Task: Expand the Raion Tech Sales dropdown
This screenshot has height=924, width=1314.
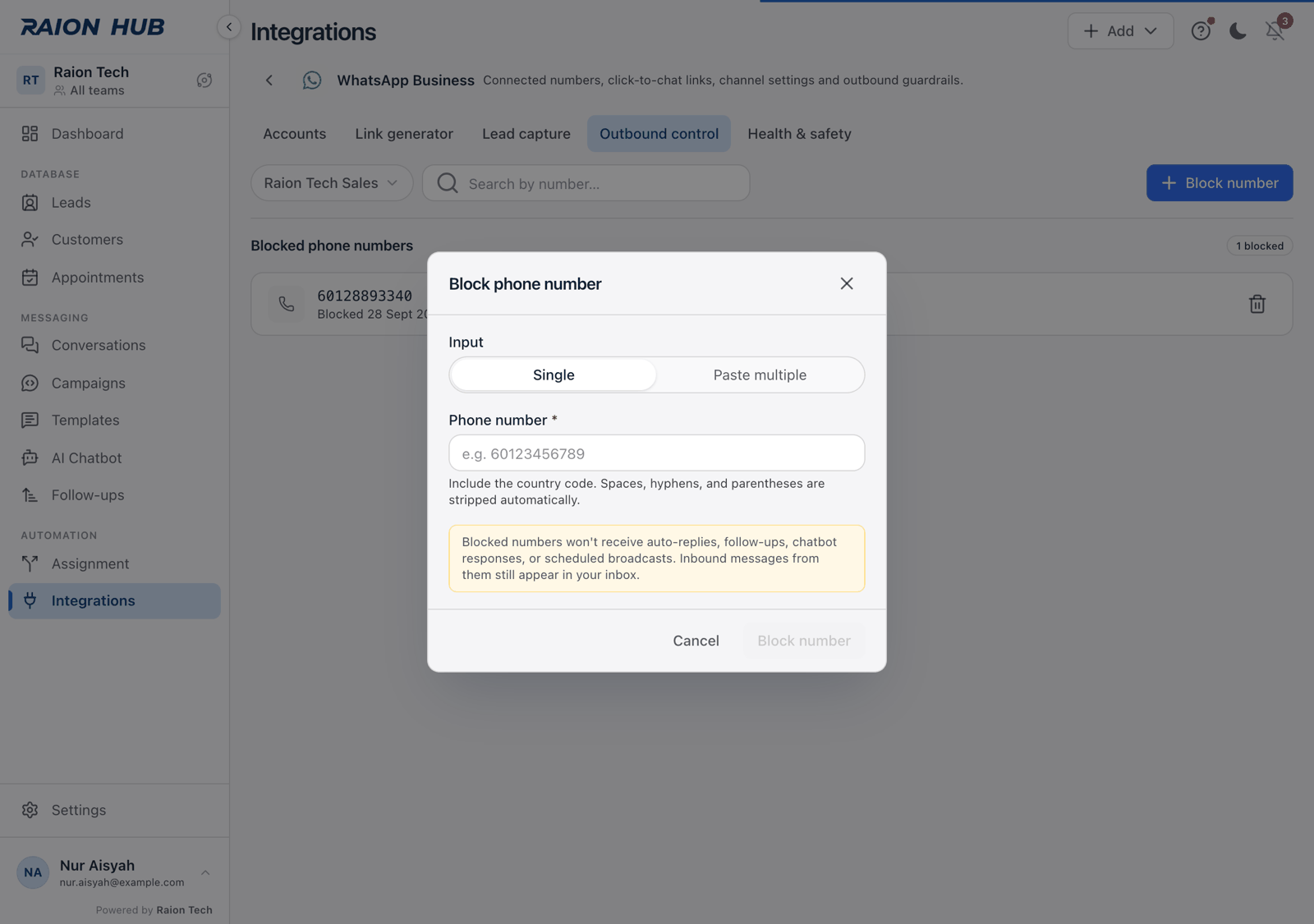Action: (332, 183)
